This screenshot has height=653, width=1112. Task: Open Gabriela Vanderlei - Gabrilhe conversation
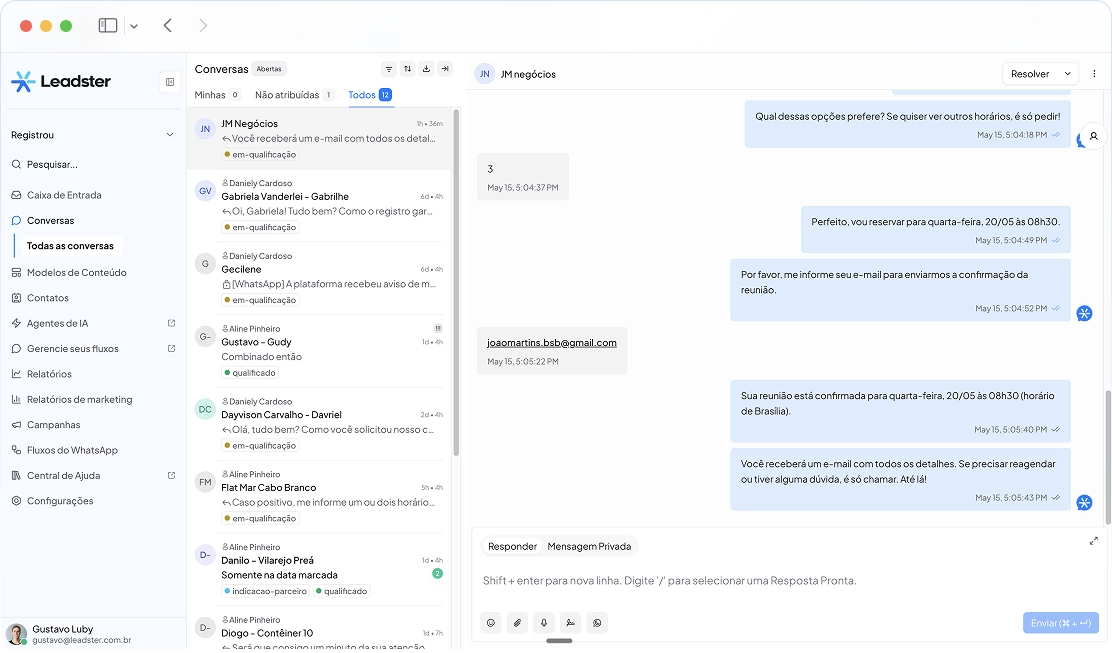point(319,206)
